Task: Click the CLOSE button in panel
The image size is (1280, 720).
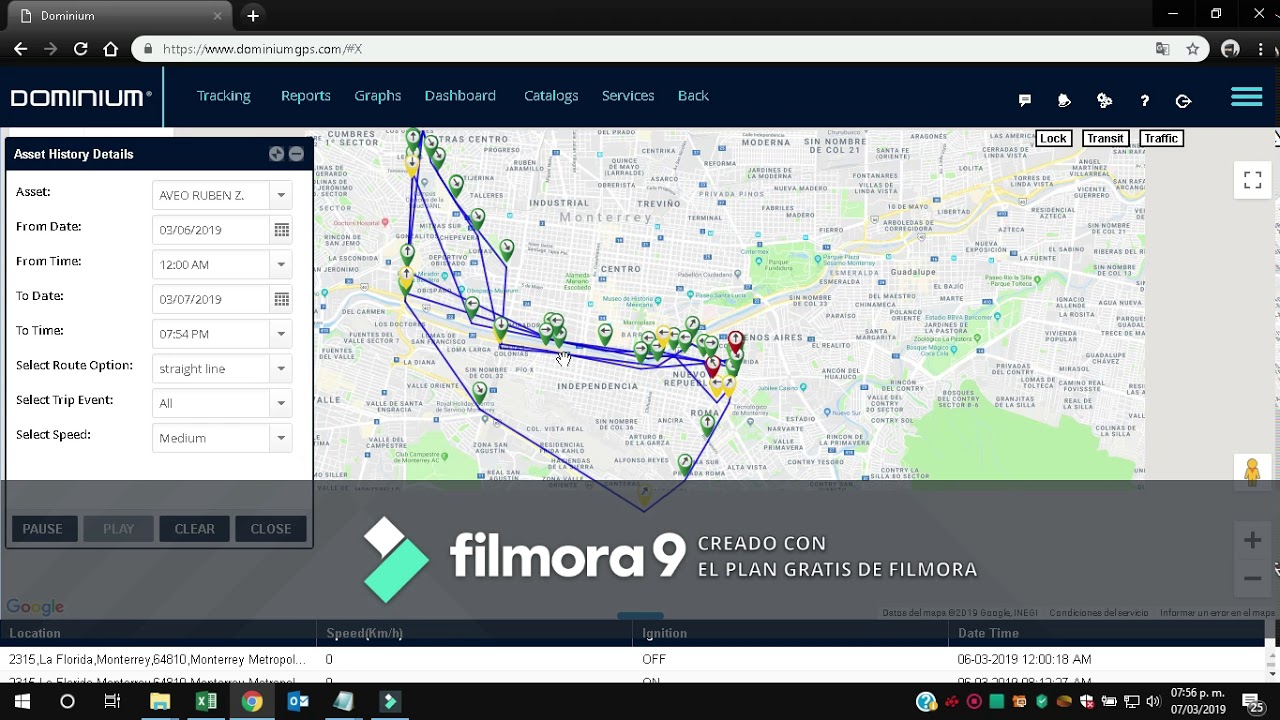Action: pyautogui.click(x=270, y=529)
